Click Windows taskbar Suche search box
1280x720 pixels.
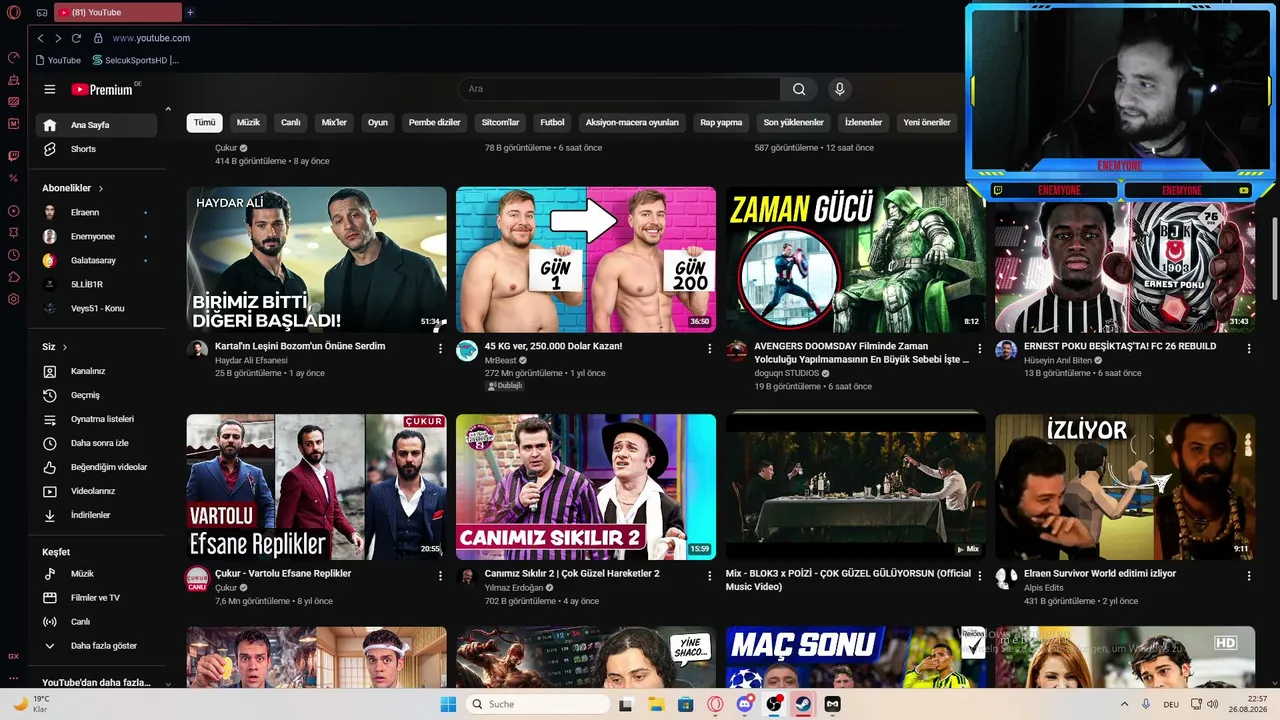click(538, 704)
